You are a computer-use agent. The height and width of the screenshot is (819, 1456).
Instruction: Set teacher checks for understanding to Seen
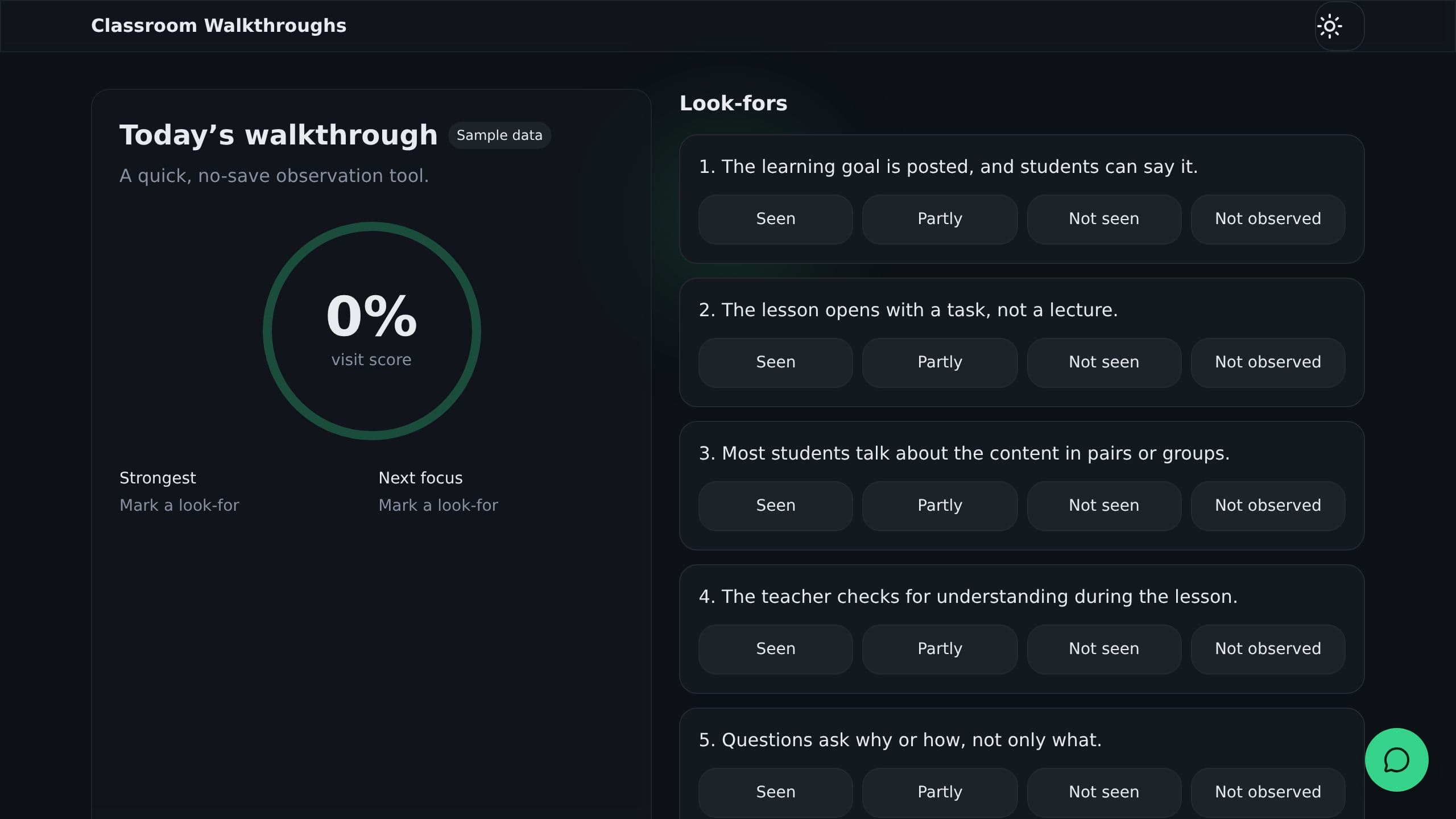click(x=775, y=649)
